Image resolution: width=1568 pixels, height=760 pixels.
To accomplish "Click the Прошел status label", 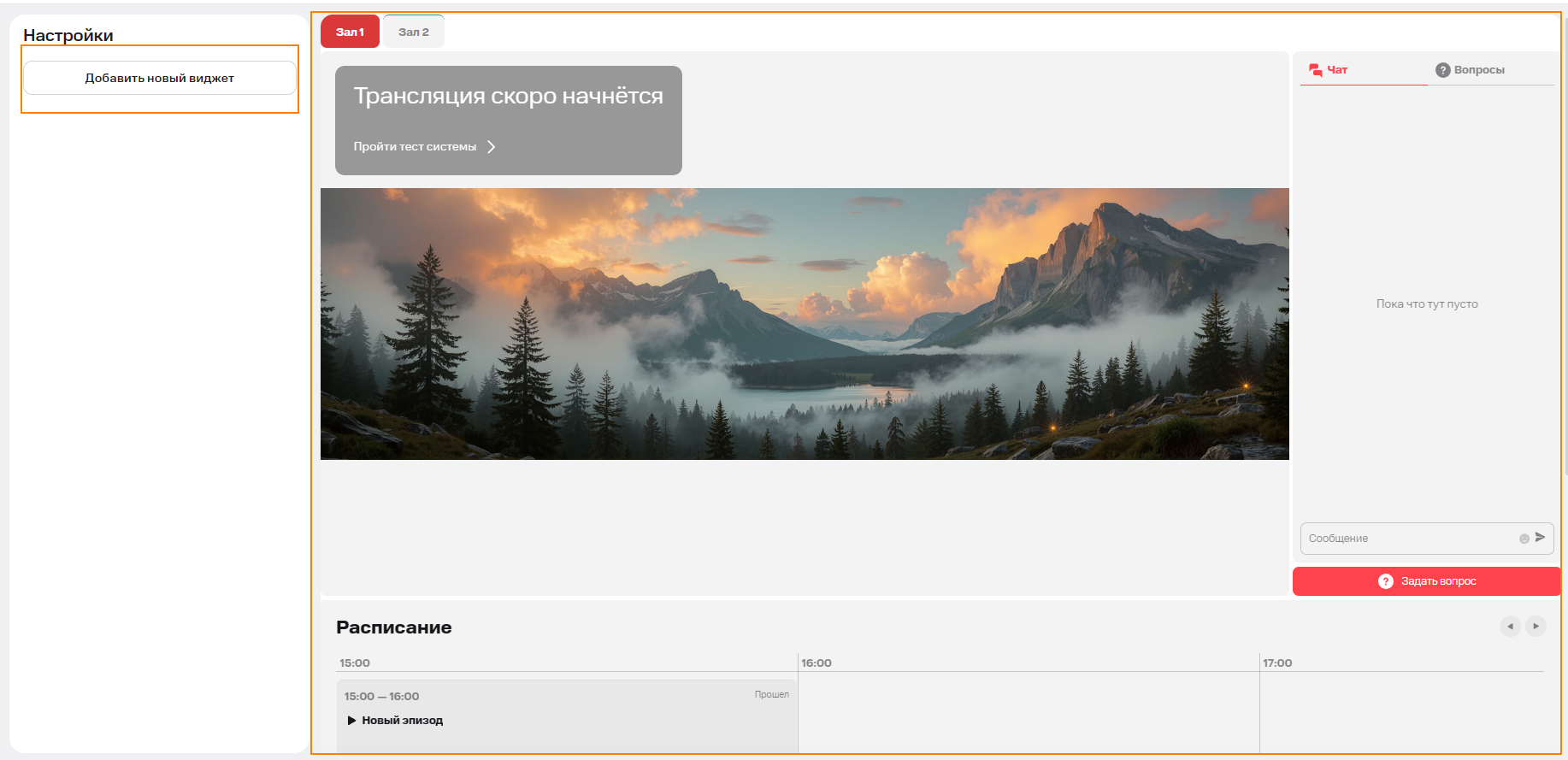I will (x=771, y=694).
